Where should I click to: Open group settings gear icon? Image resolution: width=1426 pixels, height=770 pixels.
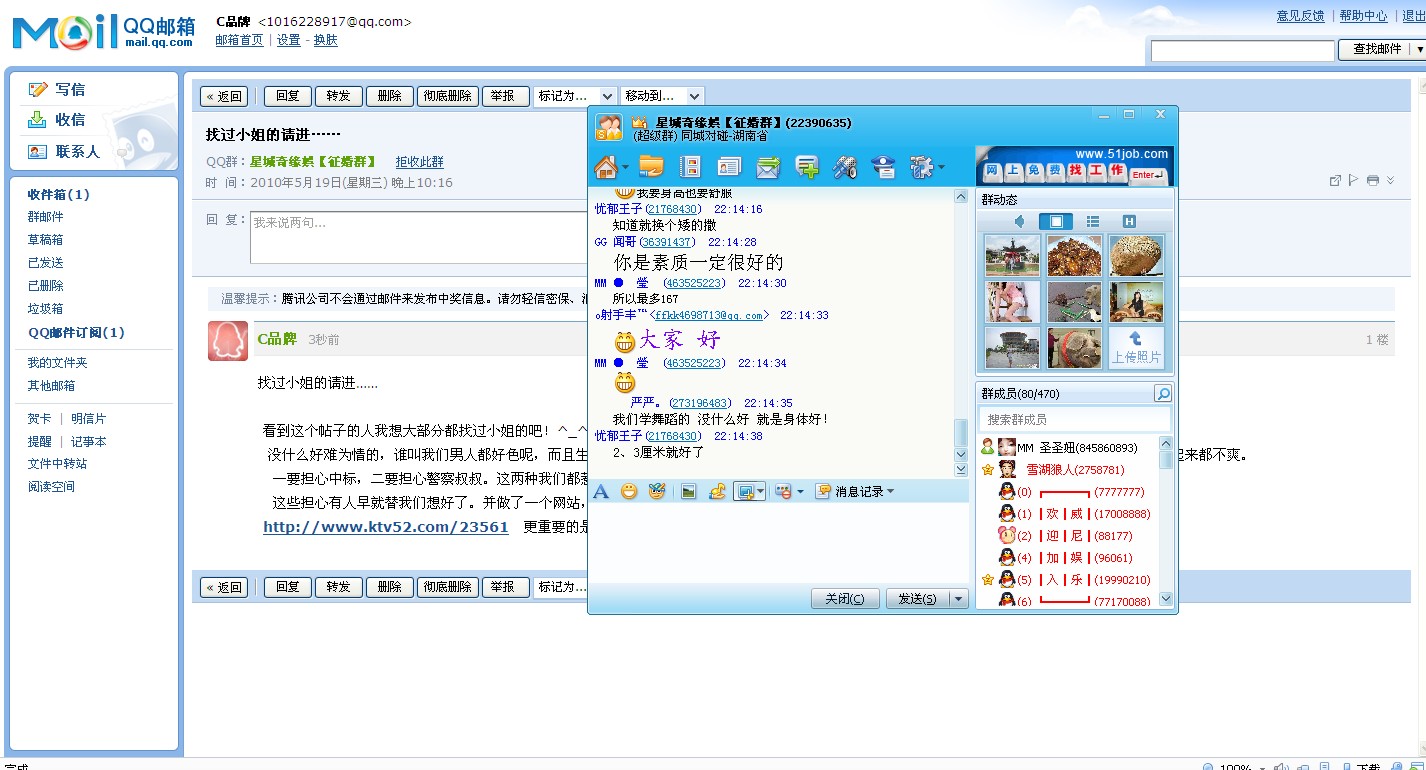coord(920,166)
